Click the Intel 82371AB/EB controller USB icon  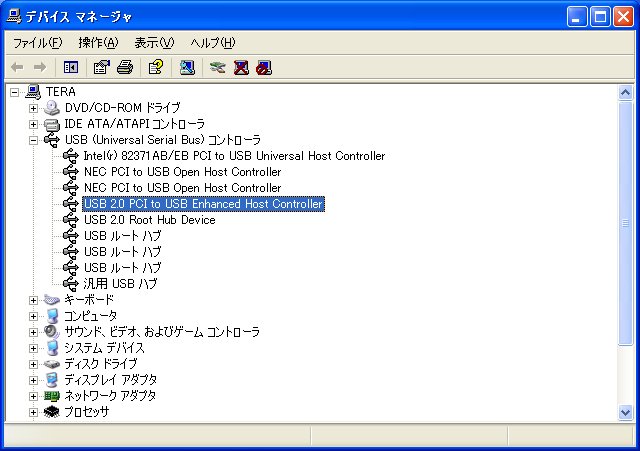point(71,156)
